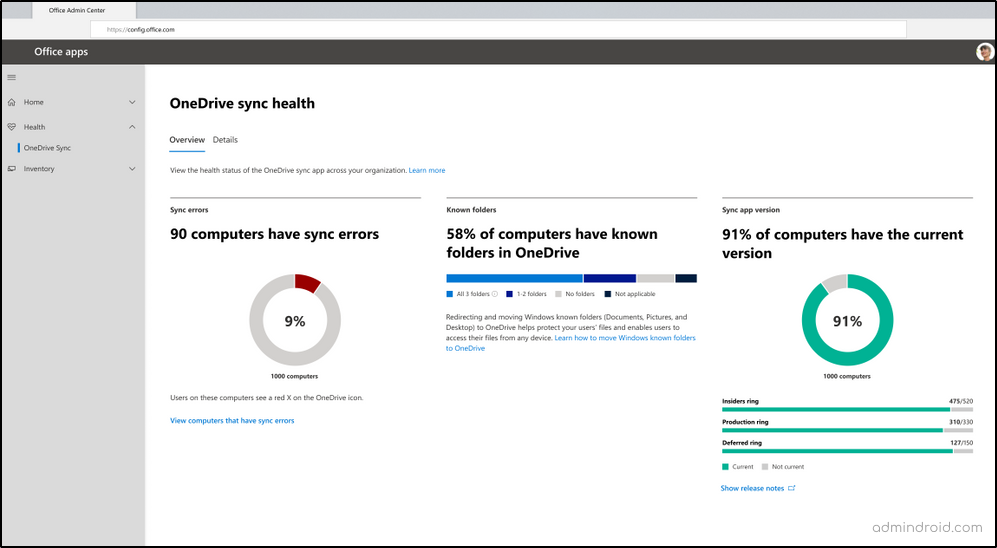
Task: Click the 58% of computers known folders heading
Action: click(x=552, y=243)
